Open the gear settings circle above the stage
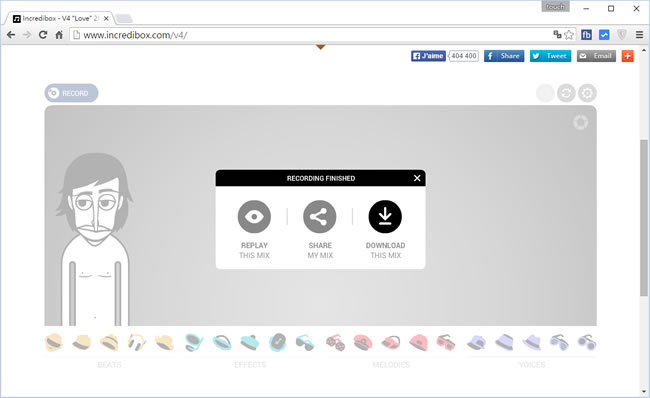Screen dimensions: 650x398 click(587, 93)
